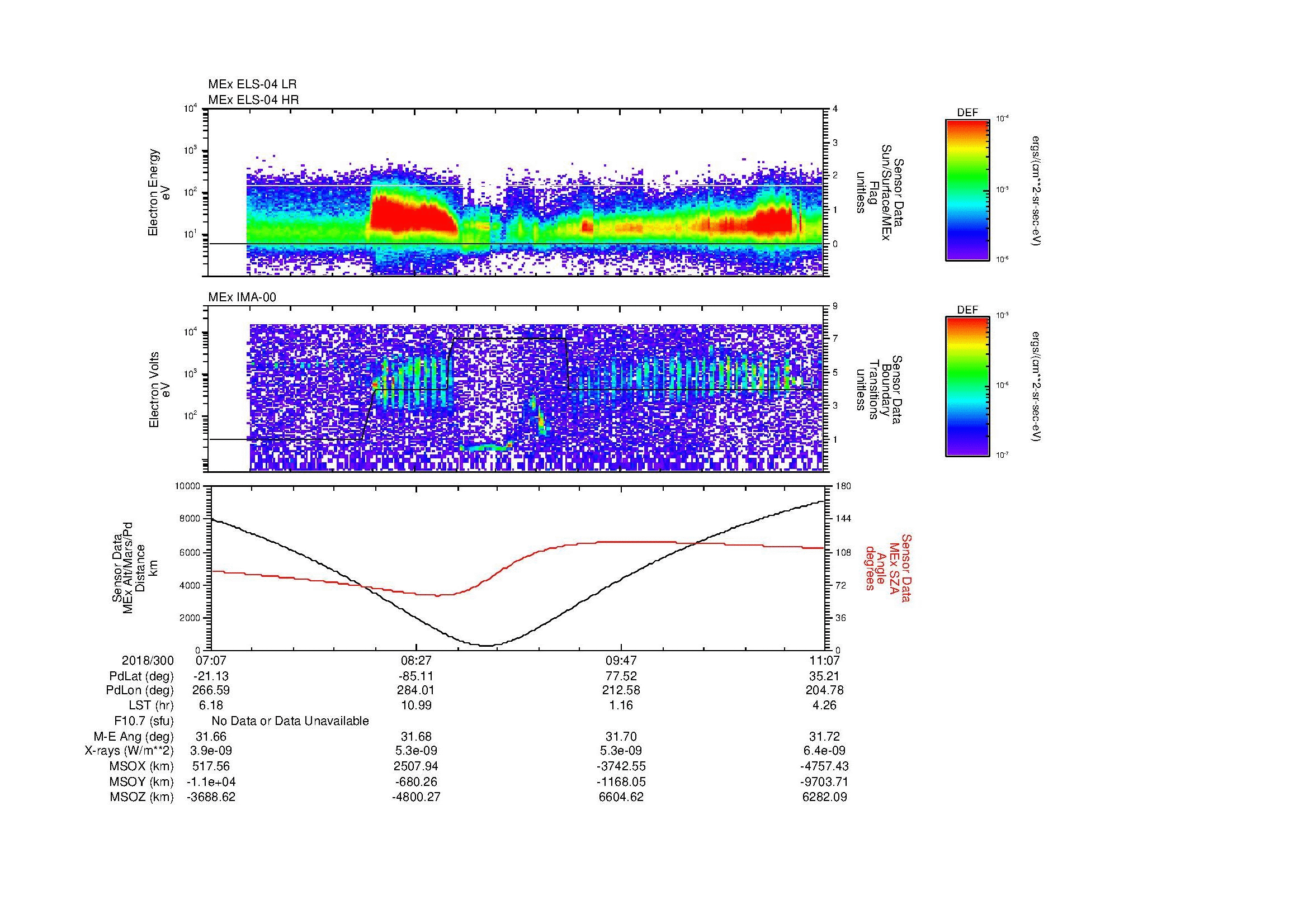The image size is (1308, 924).
Task: Click 'No Data or Data Unavailable' text
Action: (x=290, y=721)
